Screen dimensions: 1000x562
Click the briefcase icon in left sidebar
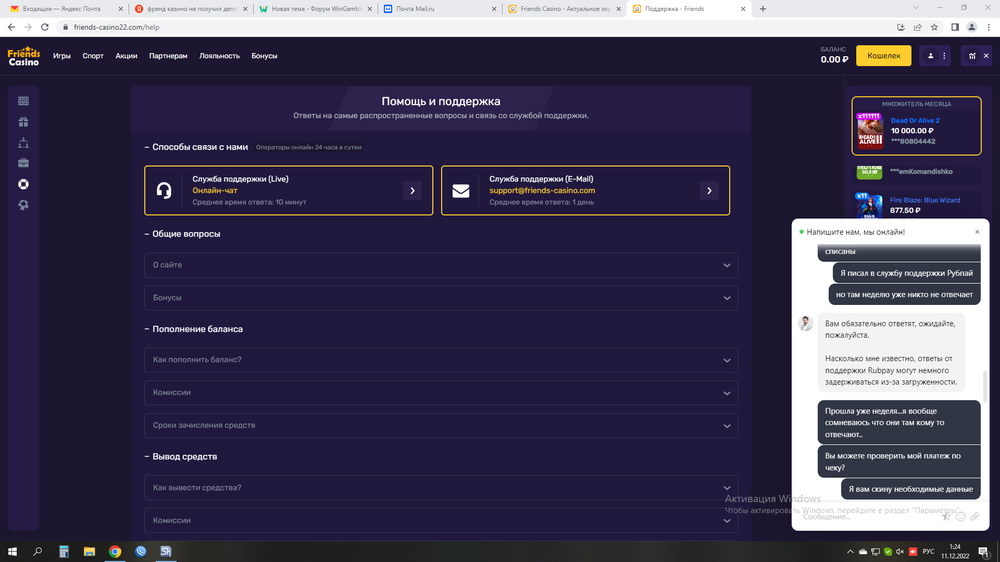23,163
